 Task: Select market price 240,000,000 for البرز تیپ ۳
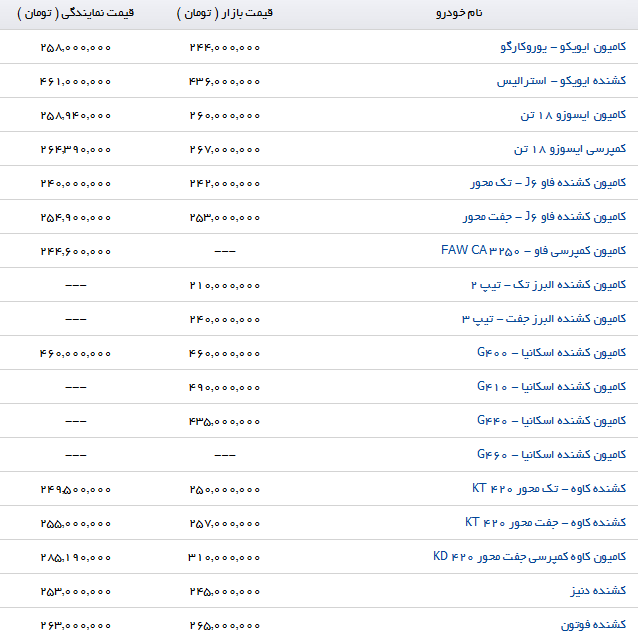click(x=225, y=319)
